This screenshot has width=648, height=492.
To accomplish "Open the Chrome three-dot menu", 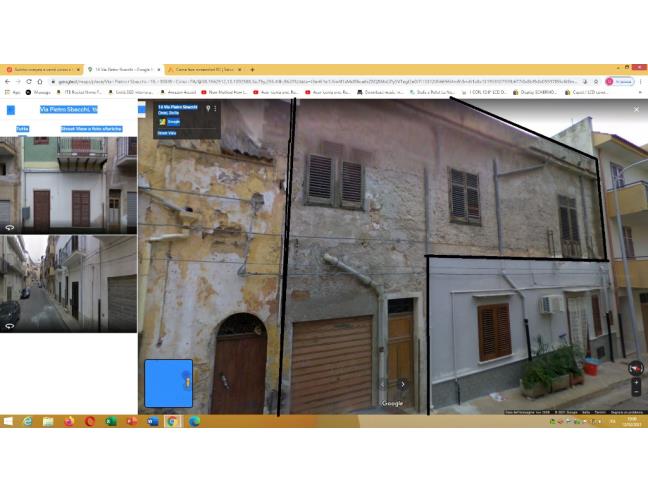I will point(641,81).
